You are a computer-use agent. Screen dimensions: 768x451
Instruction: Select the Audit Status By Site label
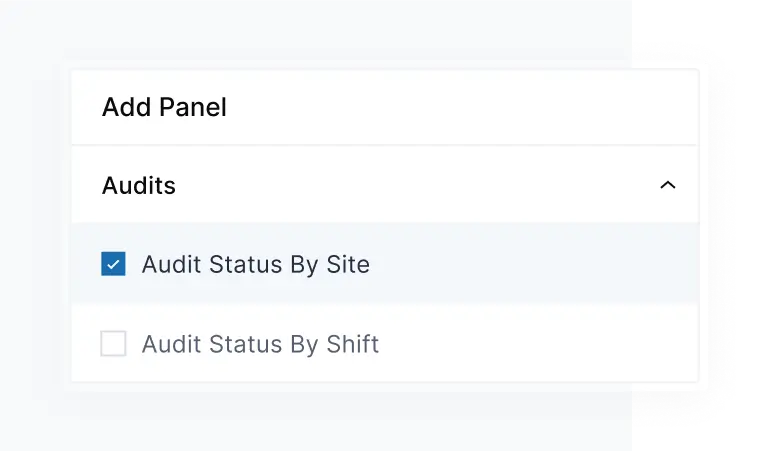tap(255, 265)
